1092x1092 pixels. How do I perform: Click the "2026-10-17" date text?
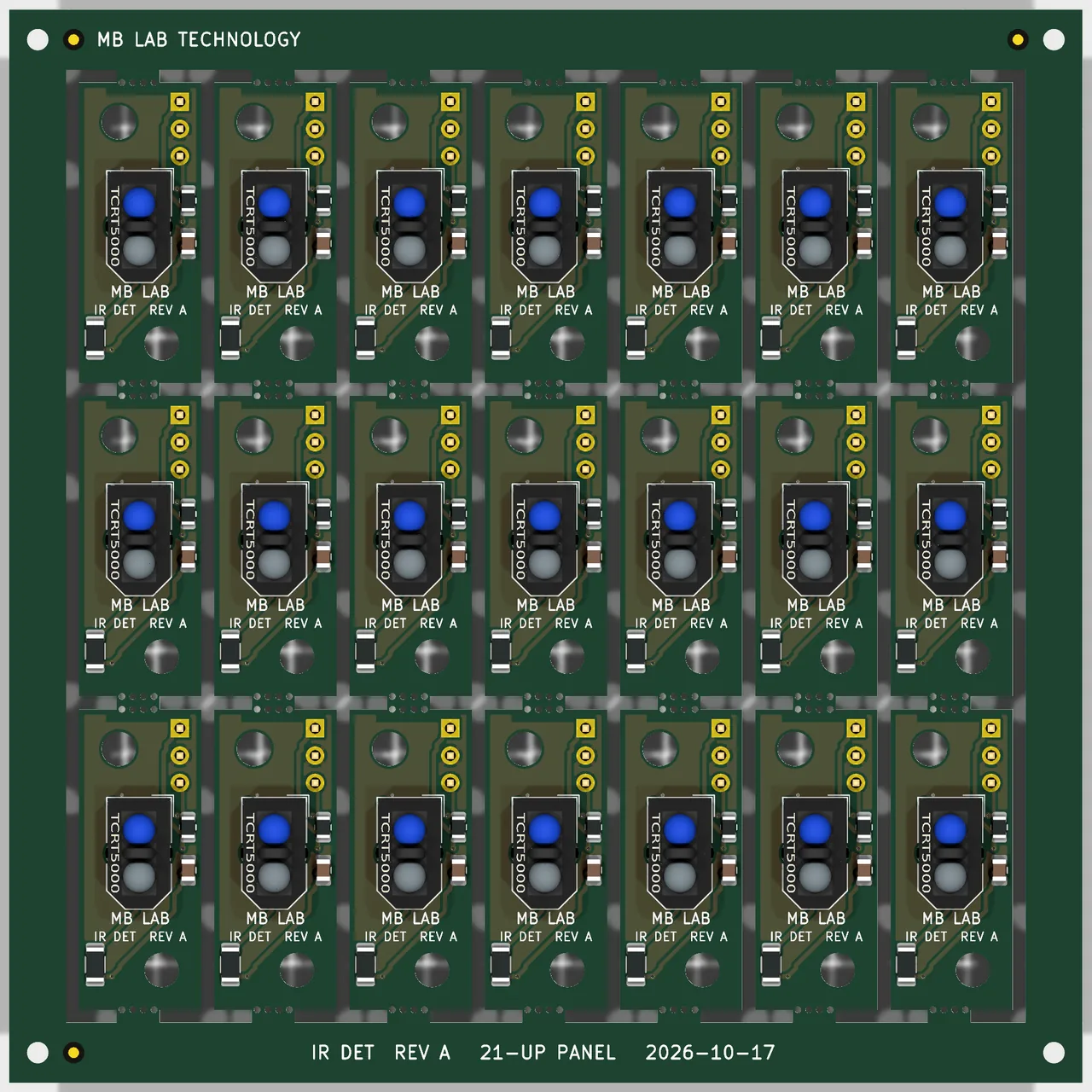tap(710, 1053)
